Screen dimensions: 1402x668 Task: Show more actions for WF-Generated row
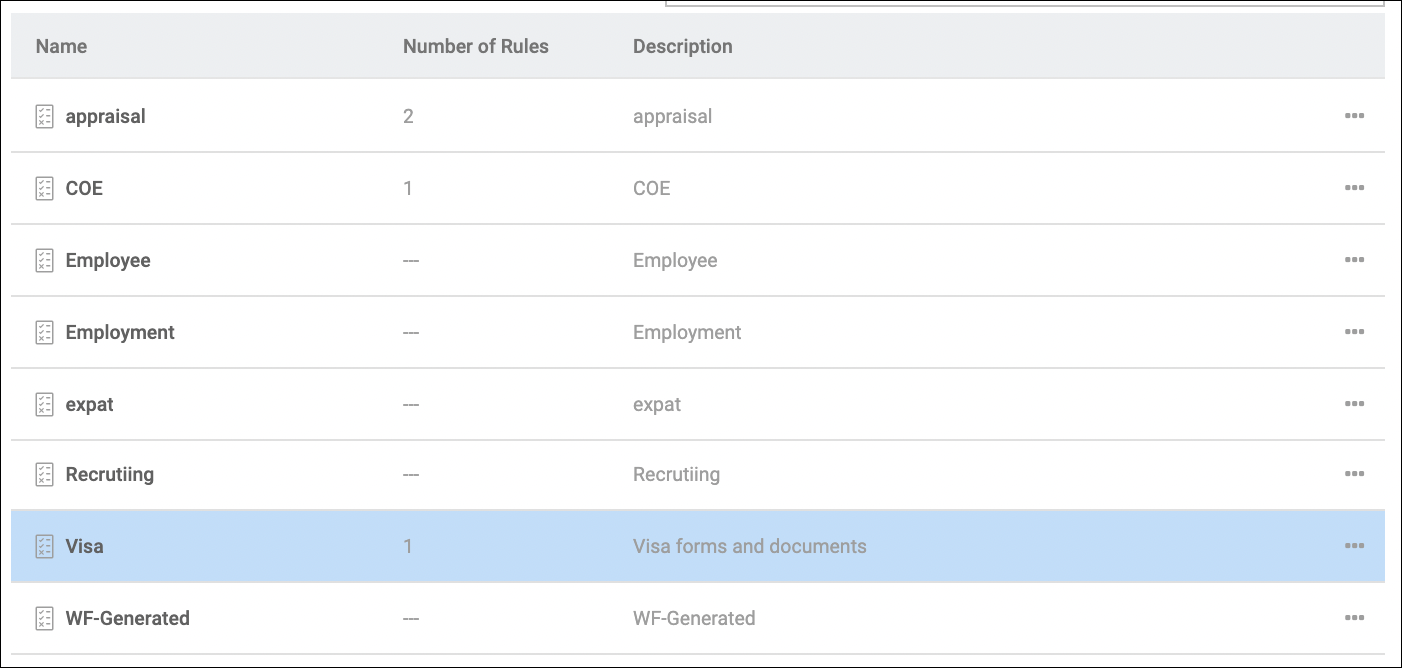[1354, 618]
